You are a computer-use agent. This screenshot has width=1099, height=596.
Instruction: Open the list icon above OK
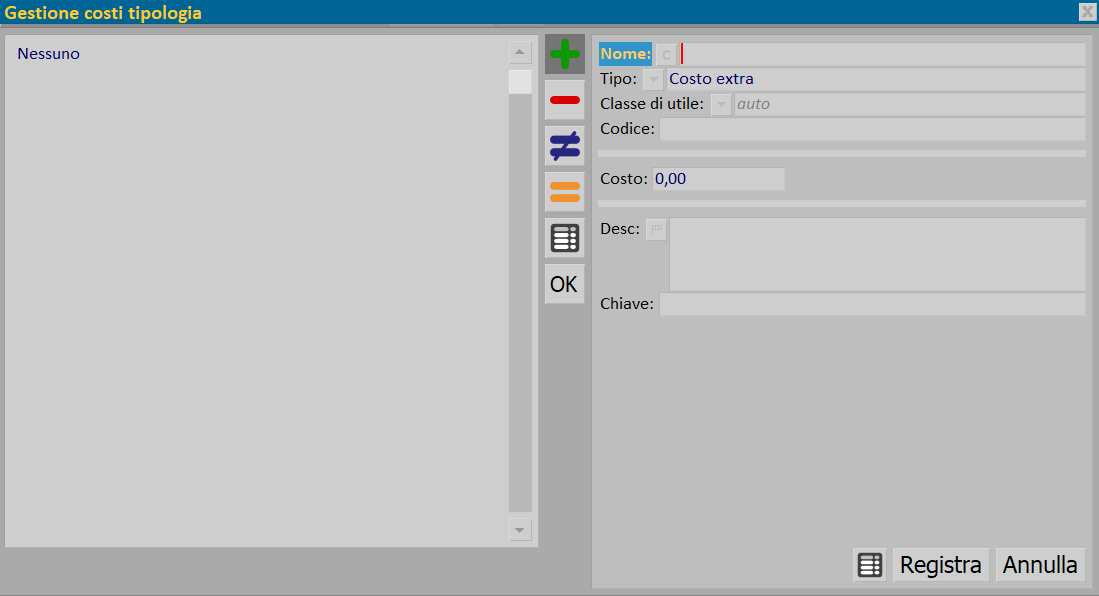click(x=564, y=238)
